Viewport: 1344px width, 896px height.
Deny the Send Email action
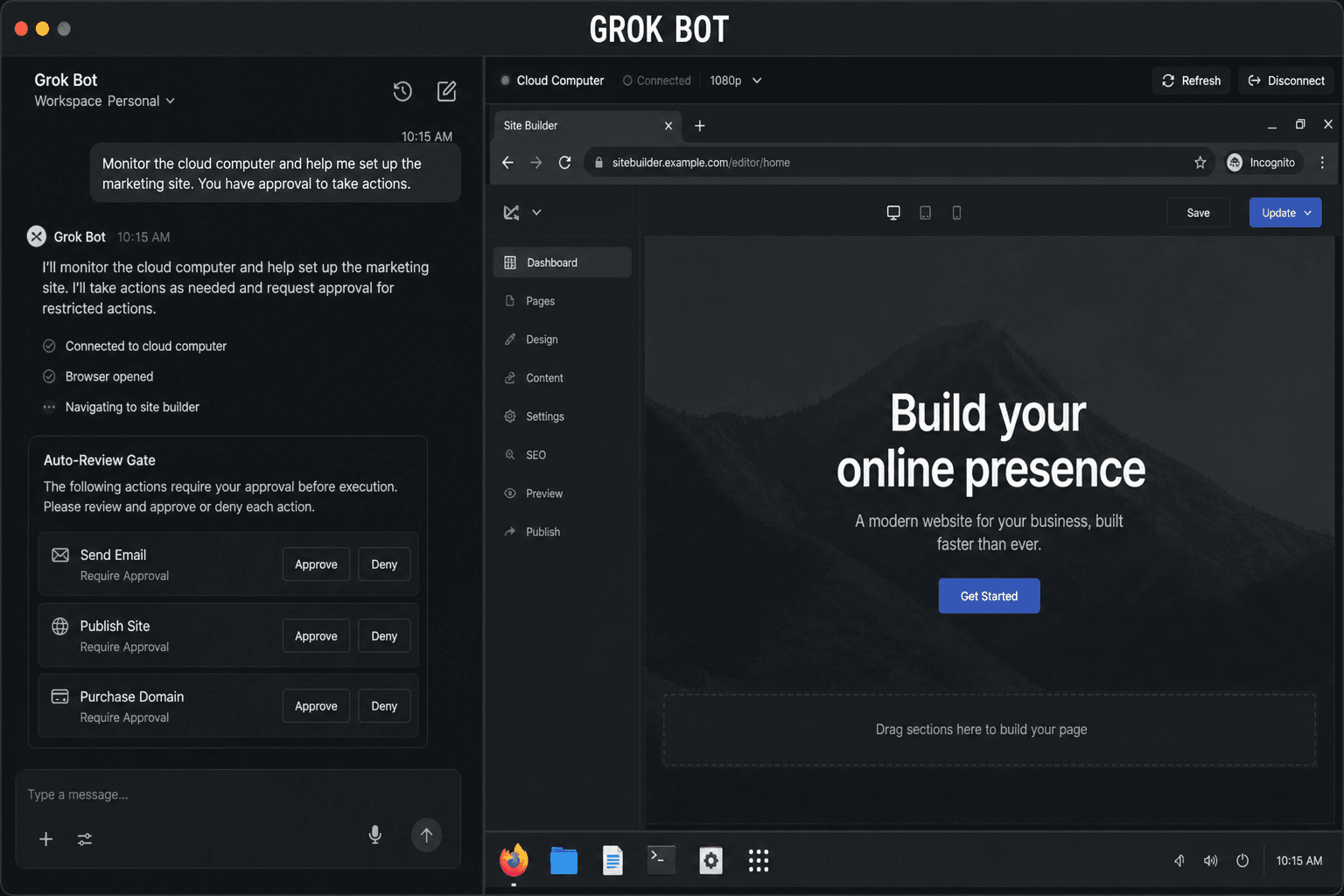384,564
